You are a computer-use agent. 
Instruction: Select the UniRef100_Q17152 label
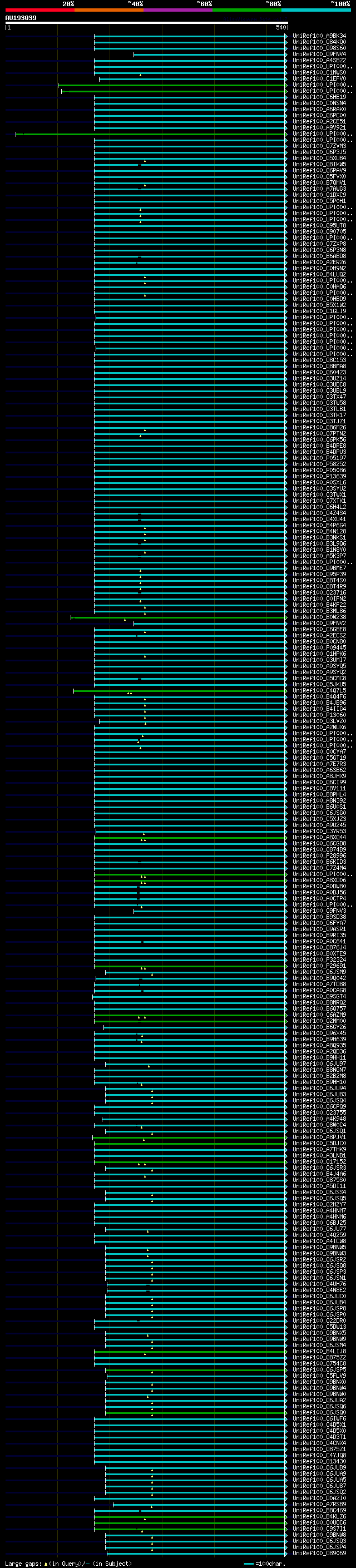point(319,1161)
